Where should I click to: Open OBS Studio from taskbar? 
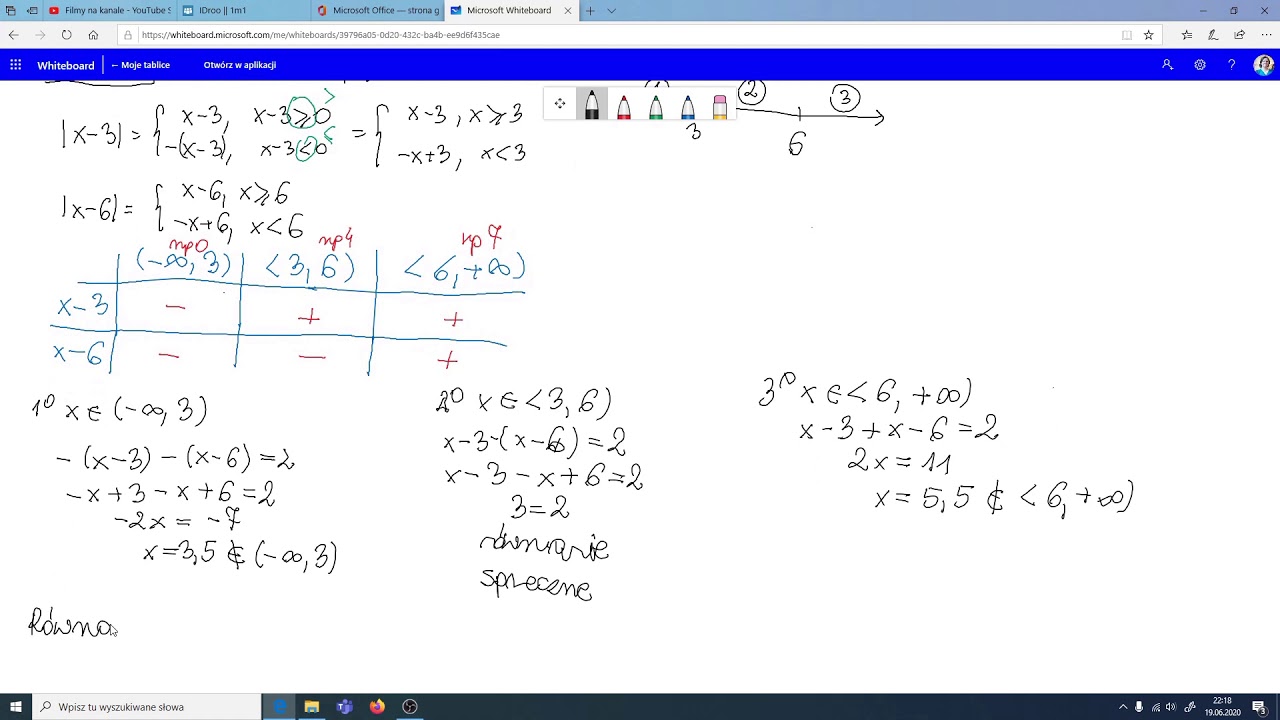[410, 707]
